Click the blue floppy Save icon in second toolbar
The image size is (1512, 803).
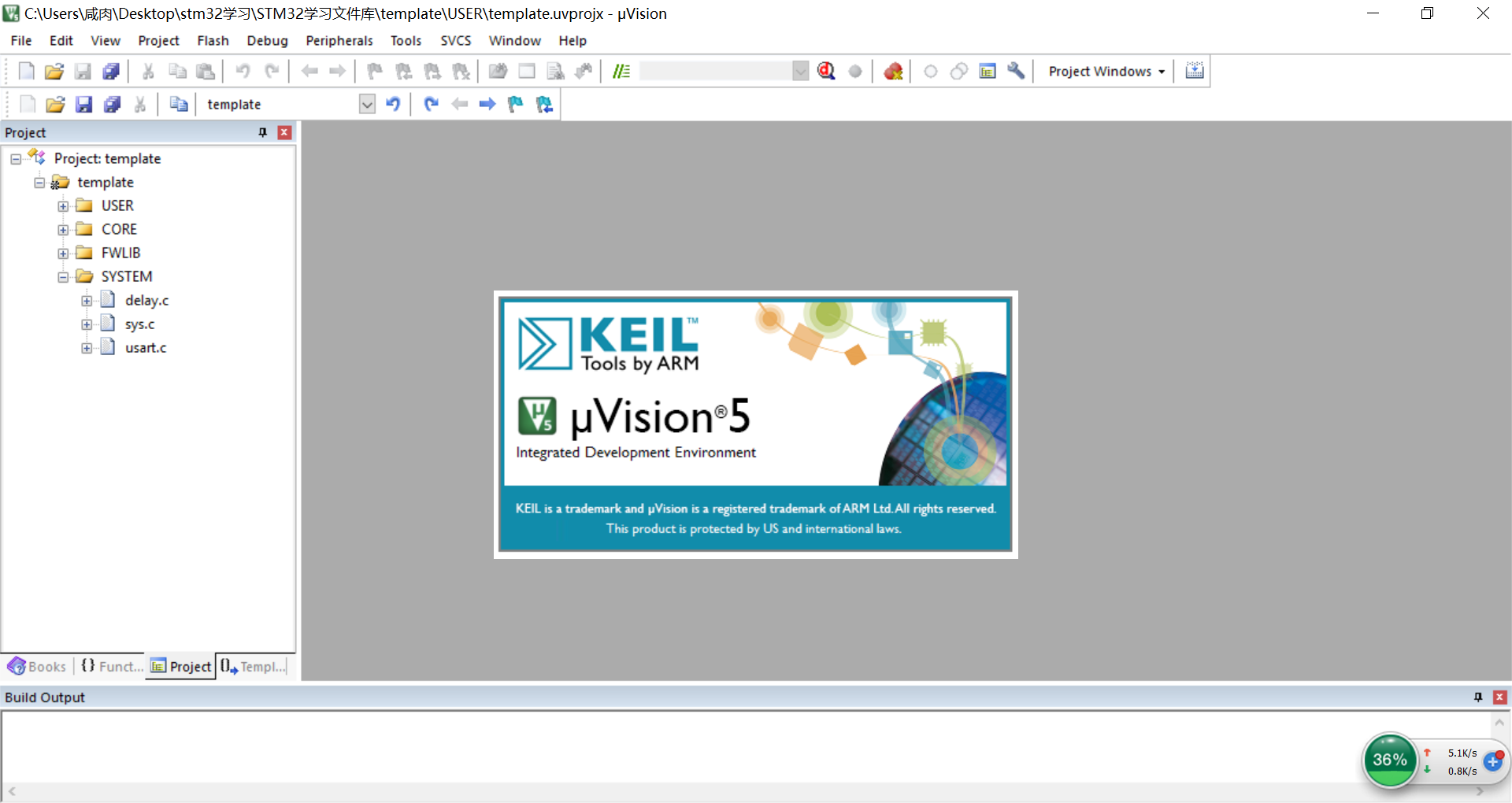coord(83,104)
